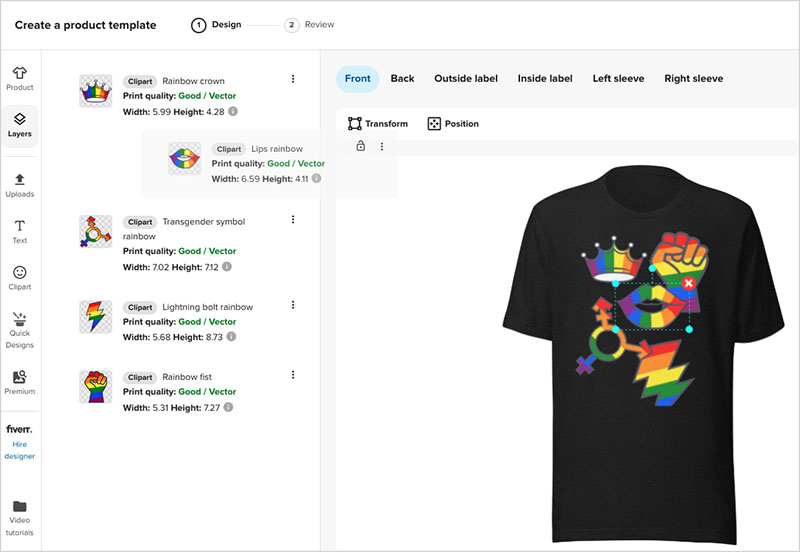The width and height of the screenshot is (800, 552).
Task: Show size info for Rainbow fist layer
Action: coord(229,407)
